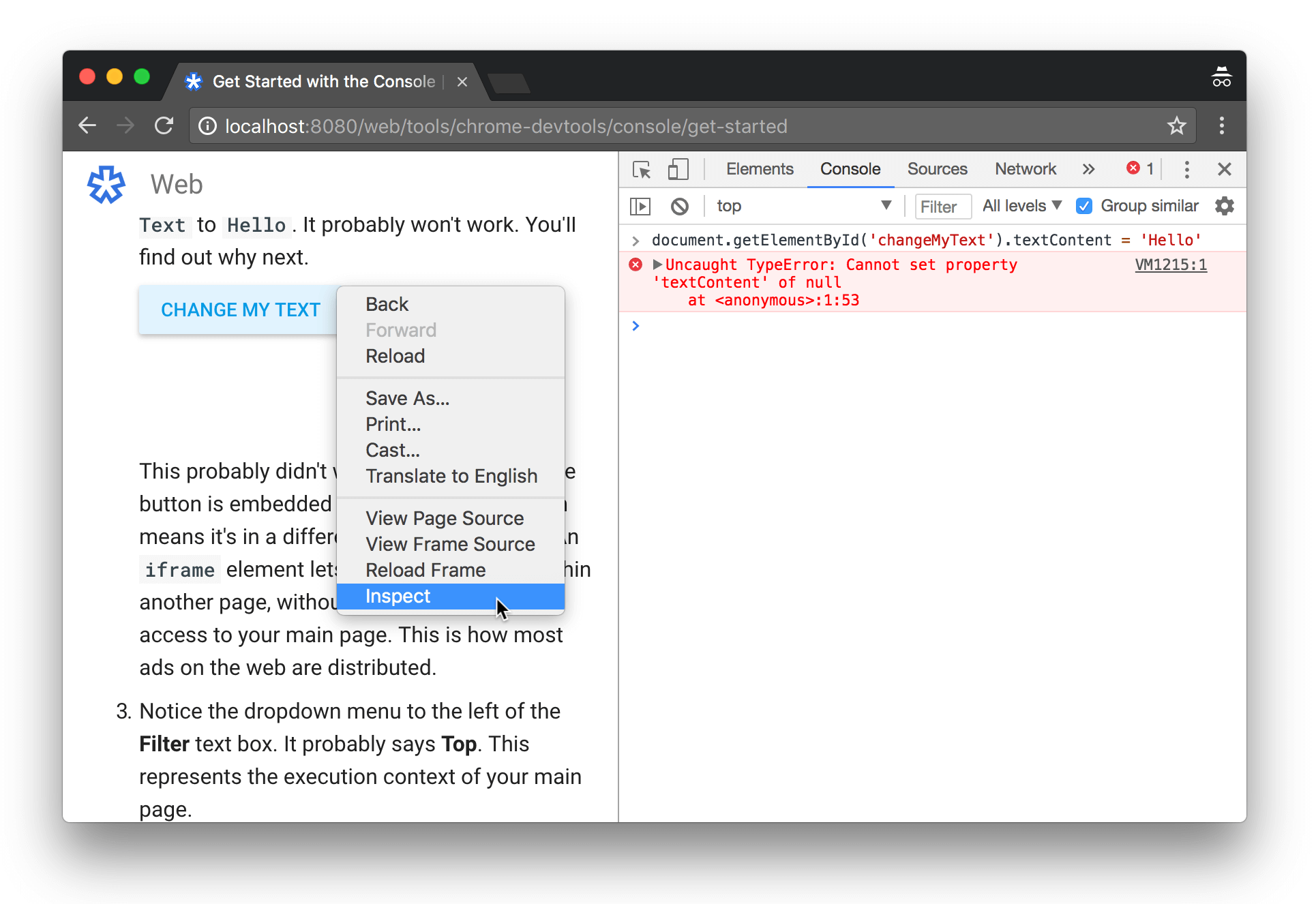Open DevTools three-dot customize menu
Screen dimensions: 1316x904
[1186, 169]
